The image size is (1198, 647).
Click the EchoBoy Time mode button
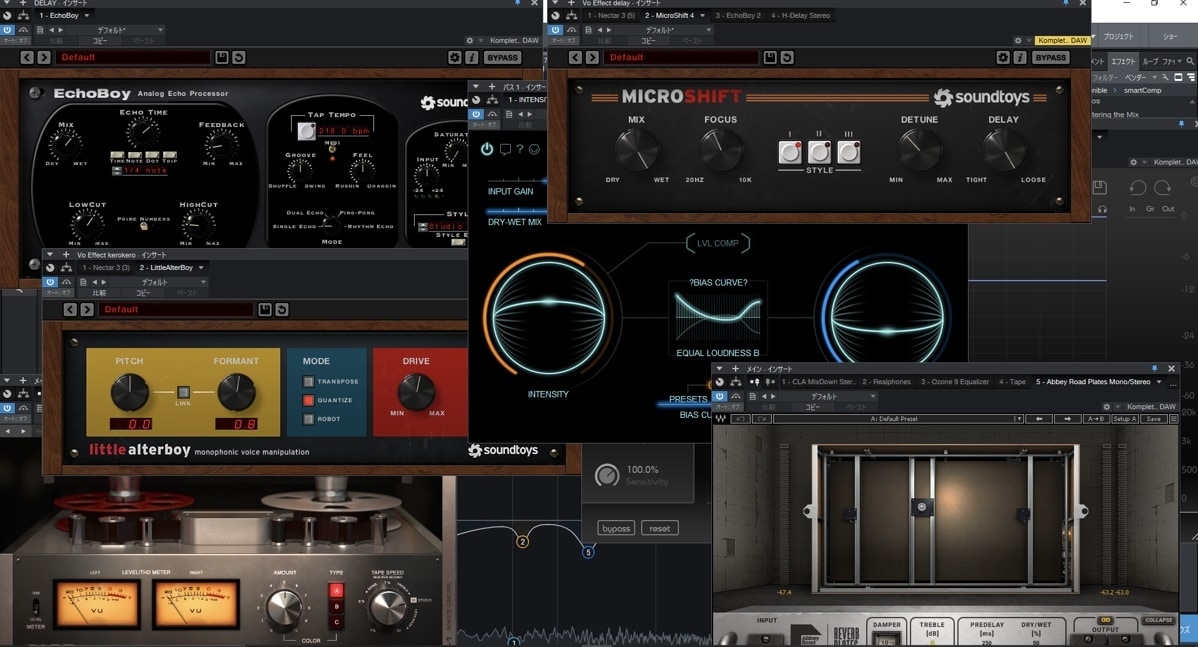coord(117,155)
